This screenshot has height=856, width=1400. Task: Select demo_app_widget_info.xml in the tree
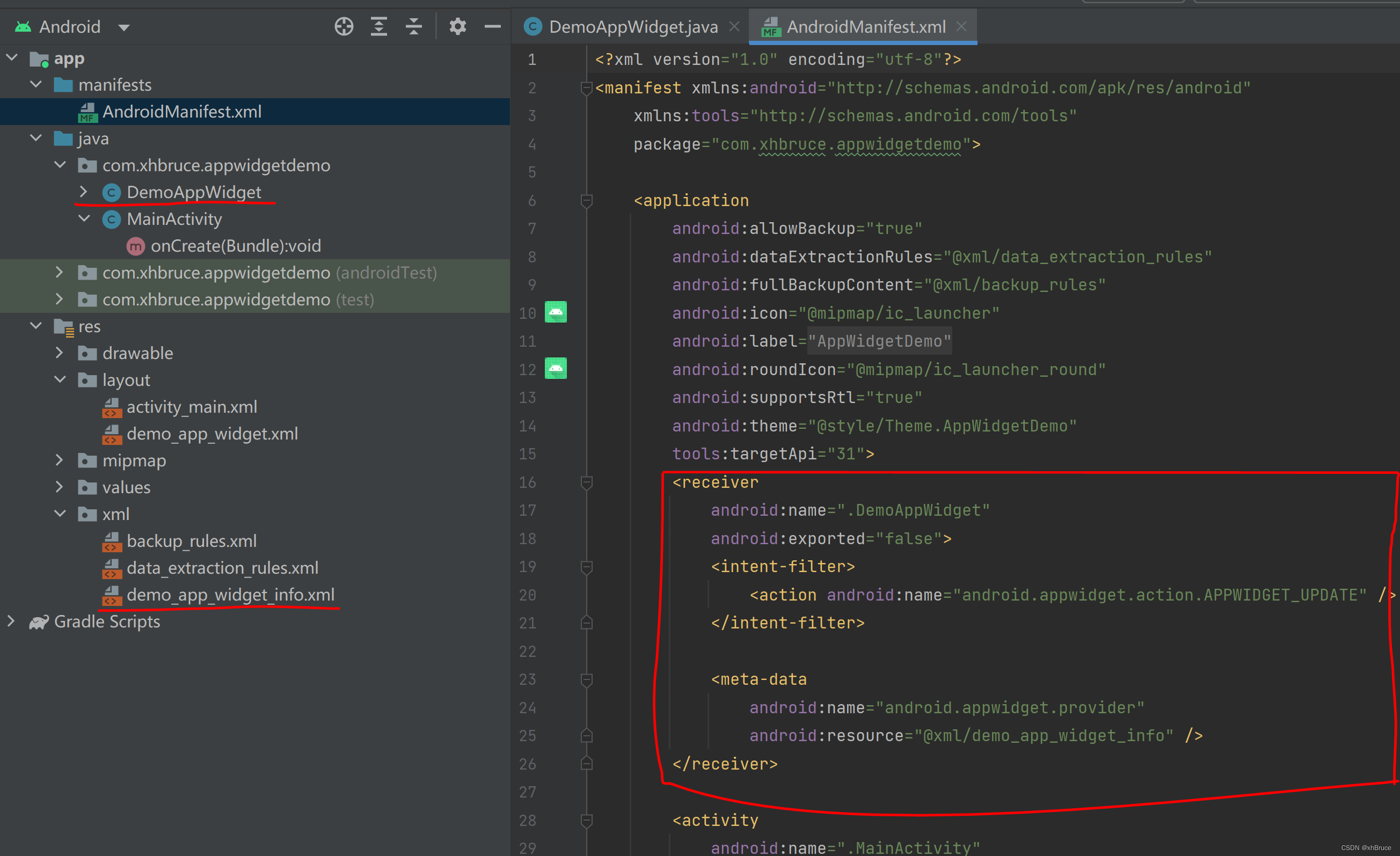pyautogui.click(x=230, y=595)
